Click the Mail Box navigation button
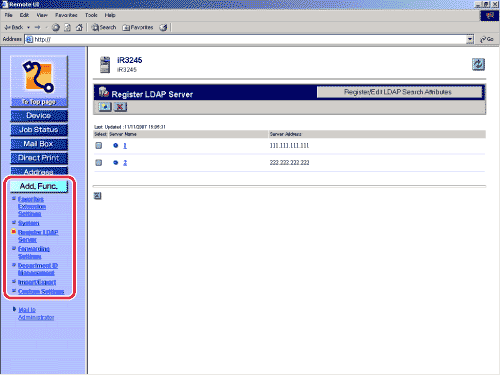The width and height of the screenshot is (500, 375). [39, 144]
